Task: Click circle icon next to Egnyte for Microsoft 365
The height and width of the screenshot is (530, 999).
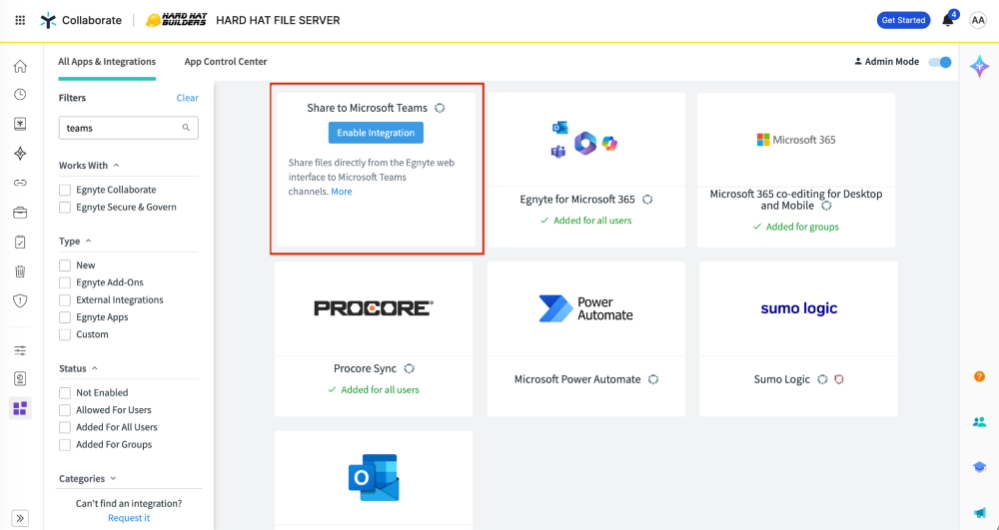Action: pos(647,200)
